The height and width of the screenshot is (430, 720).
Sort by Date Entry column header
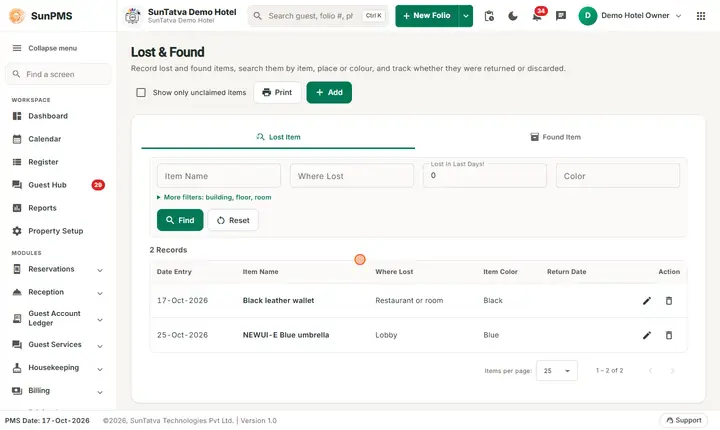(174, 272)
